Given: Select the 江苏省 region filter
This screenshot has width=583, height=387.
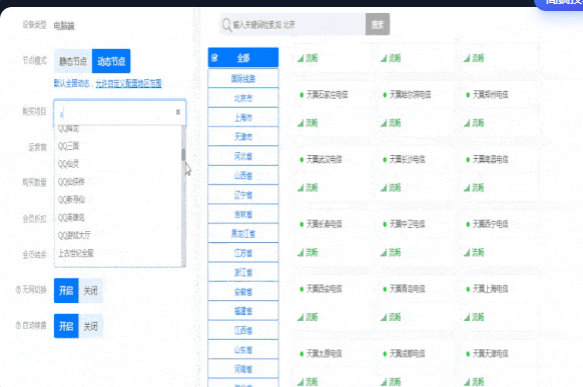Looking at the screenshot, I should pos(243,253).
